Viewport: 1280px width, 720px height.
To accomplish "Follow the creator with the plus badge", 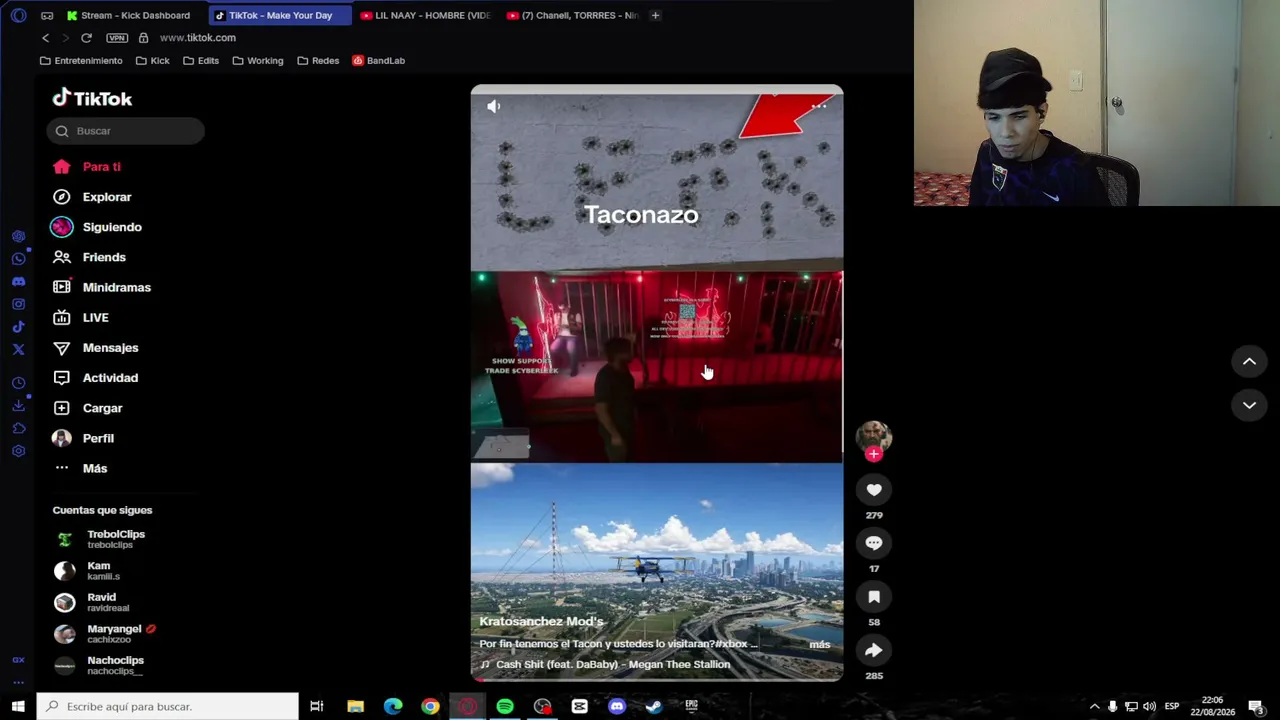I will 874,454.
